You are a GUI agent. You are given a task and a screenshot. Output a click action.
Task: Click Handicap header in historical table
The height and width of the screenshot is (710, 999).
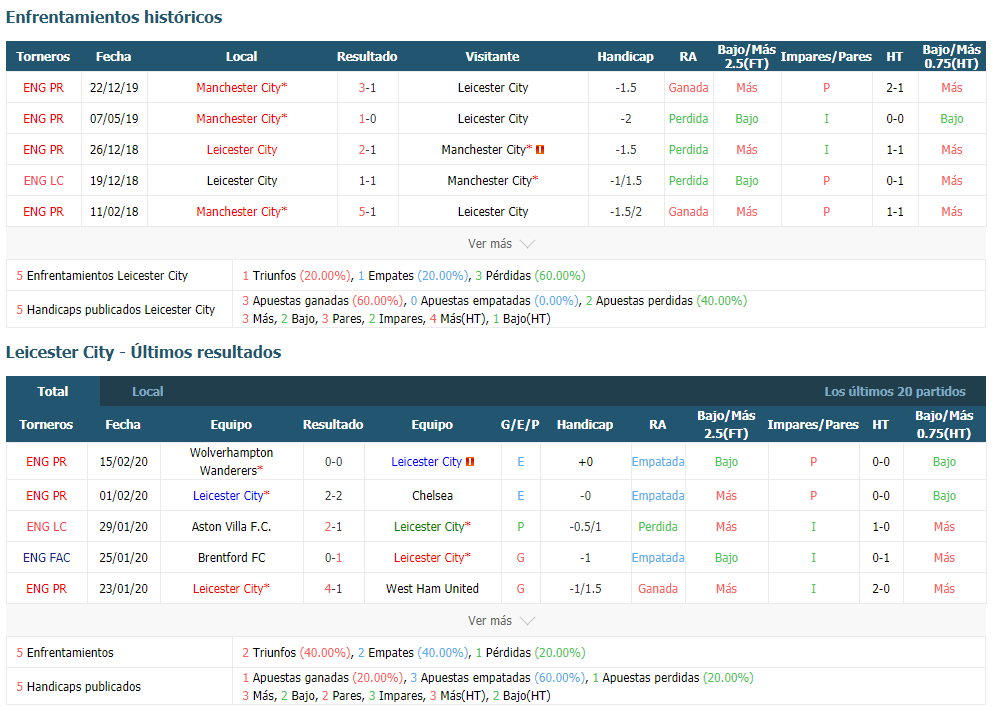point(625,57)
